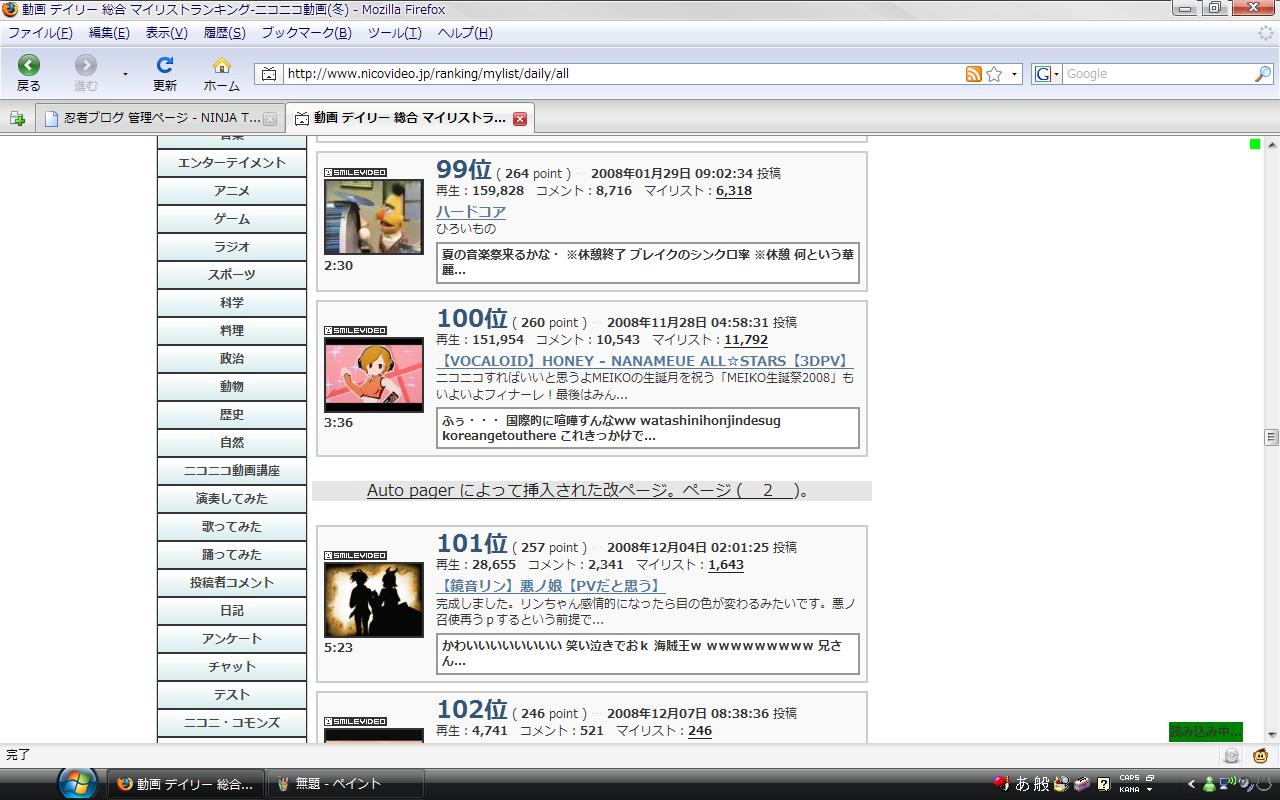Expand hidden system tray icons arrow

pyautogui.click(x=1191, y=785)
